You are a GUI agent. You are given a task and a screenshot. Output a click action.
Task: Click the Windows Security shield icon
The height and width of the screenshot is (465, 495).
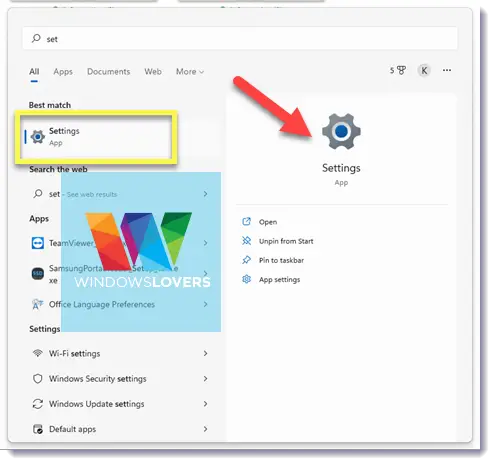38,379
